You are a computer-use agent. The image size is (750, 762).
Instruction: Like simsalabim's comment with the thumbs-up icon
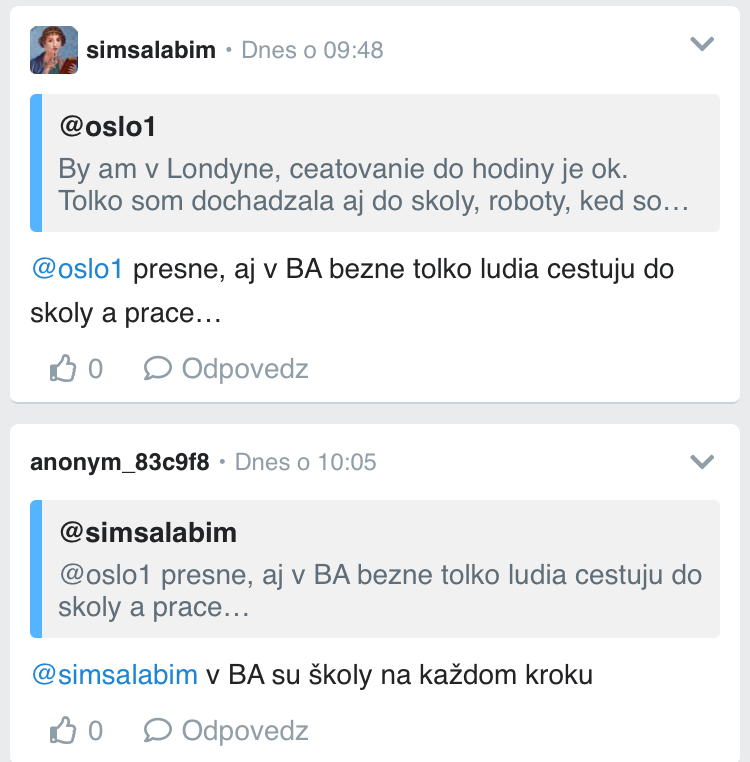click(x=63, y=369)
